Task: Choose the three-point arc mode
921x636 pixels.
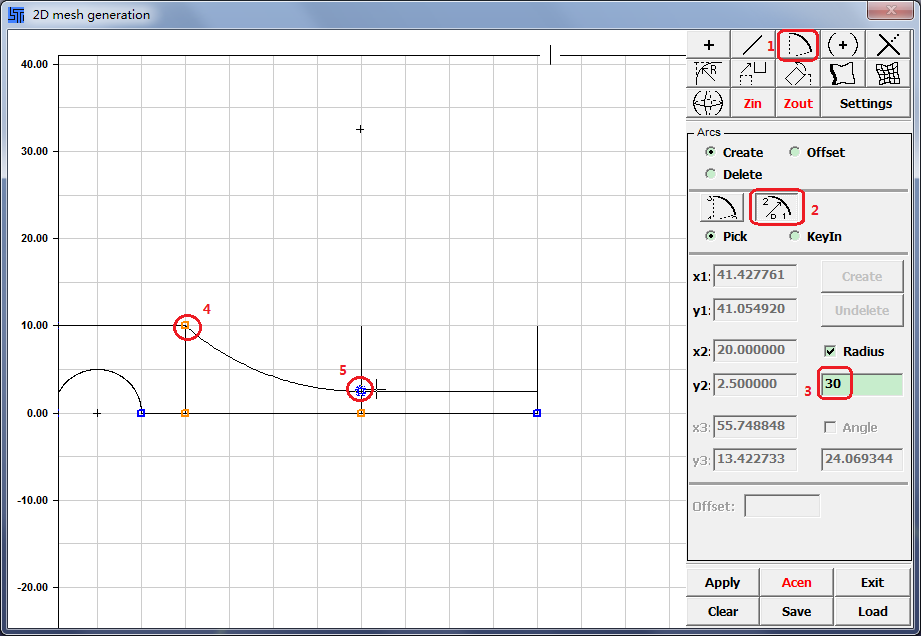Action: coord(721,207)
